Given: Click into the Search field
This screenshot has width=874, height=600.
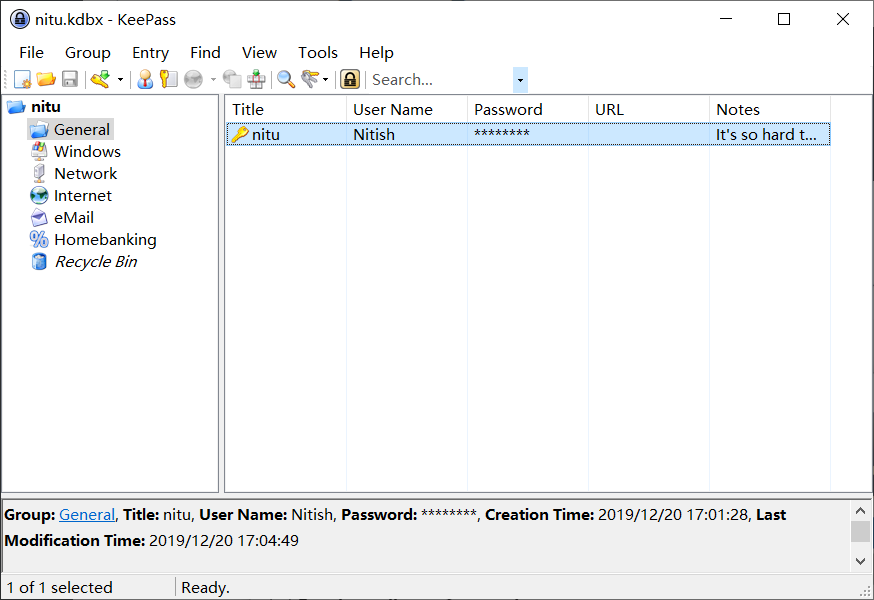Looking at the screenshot, I should tap(440, 80).
